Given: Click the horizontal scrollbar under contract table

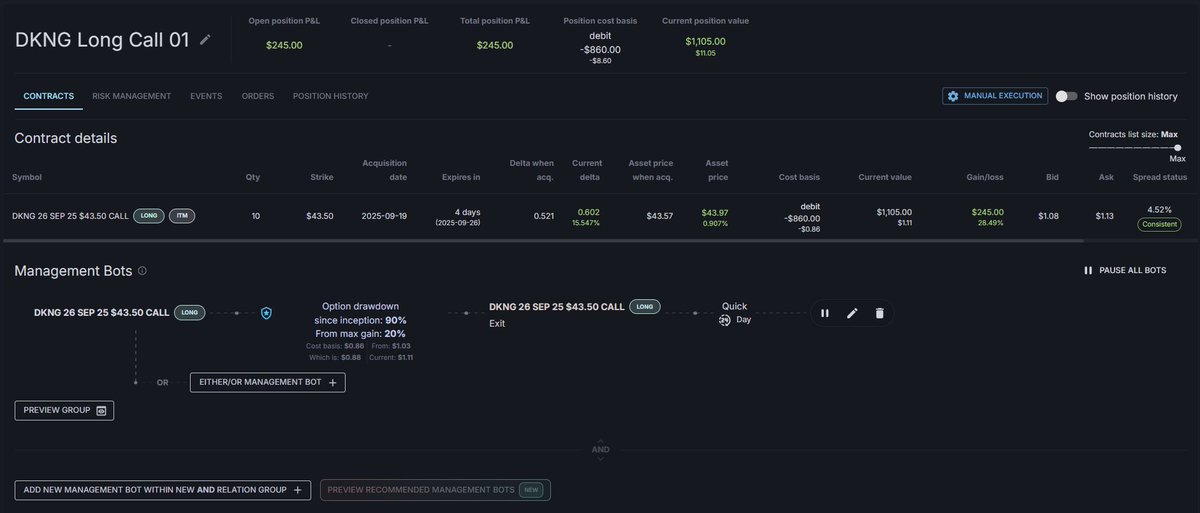Looking at the screenshot, I should click(543, 240).
